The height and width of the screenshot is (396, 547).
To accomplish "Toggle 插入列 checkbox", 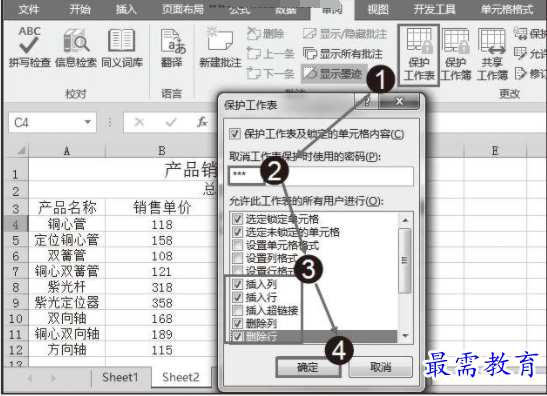I will point(238,284).
